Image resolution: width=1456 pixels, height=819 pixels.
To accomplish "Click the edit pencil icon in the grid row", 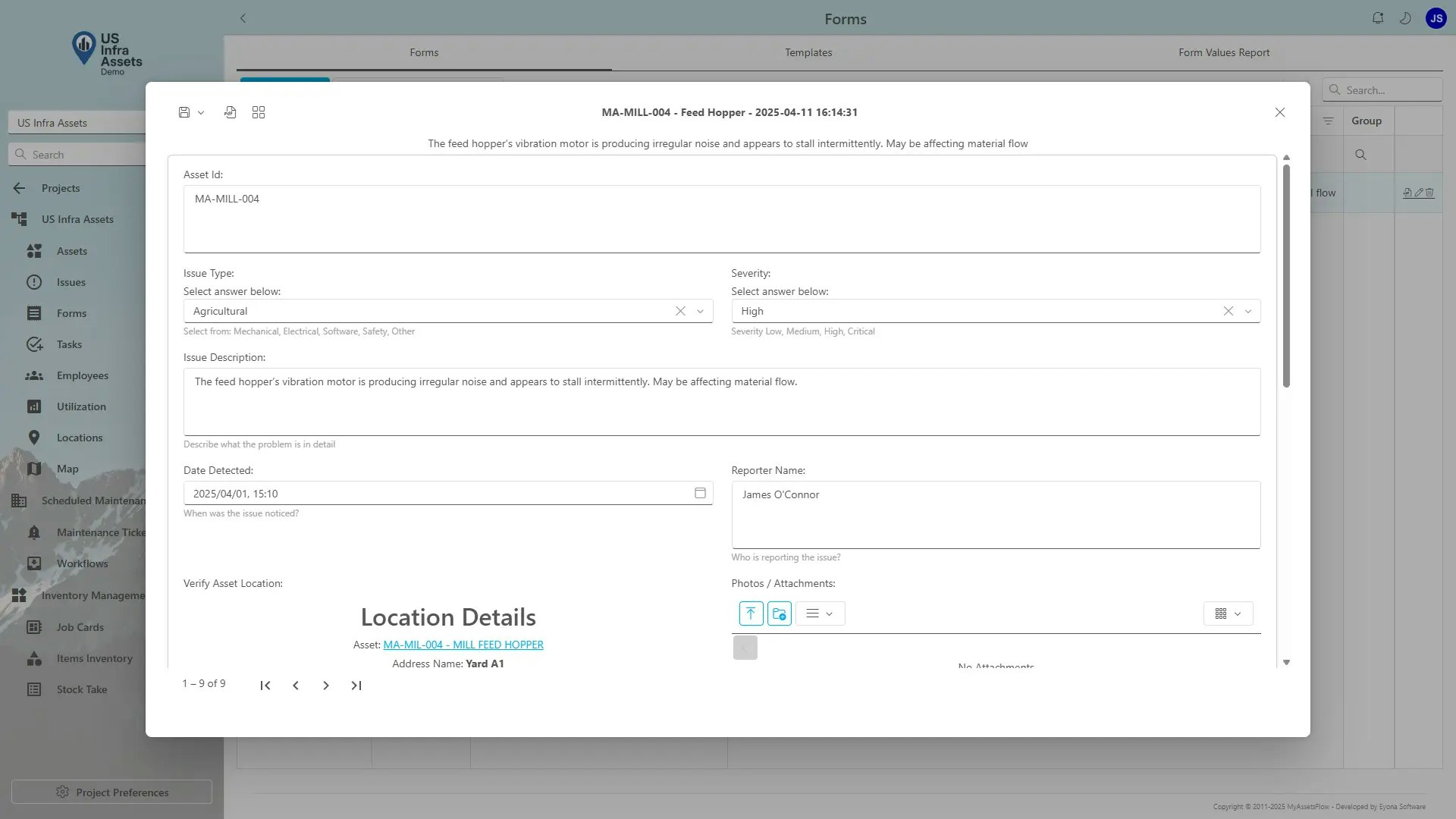I will pos(1419,193).
